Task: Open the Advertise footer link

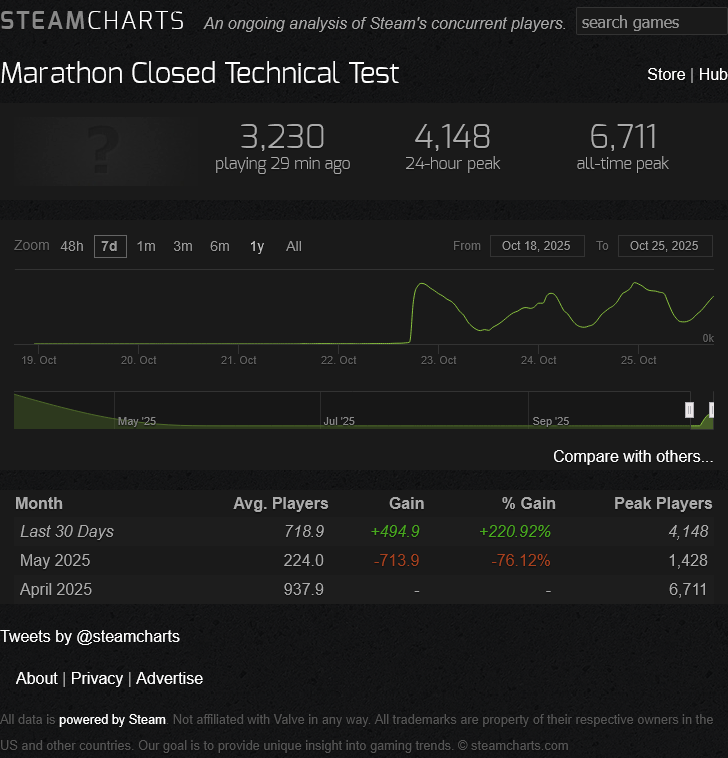Action: [x=169, y=679]
